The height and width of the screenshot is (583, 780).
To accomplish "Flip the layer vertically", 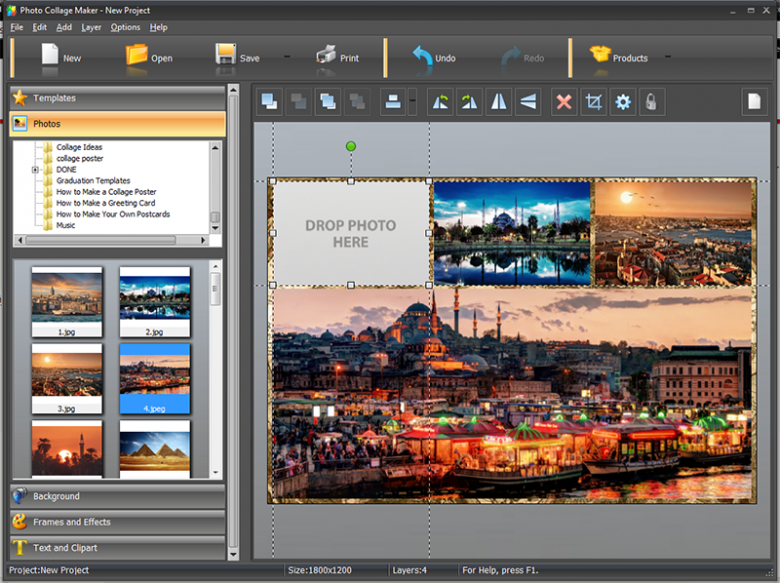I will [528, 102].
